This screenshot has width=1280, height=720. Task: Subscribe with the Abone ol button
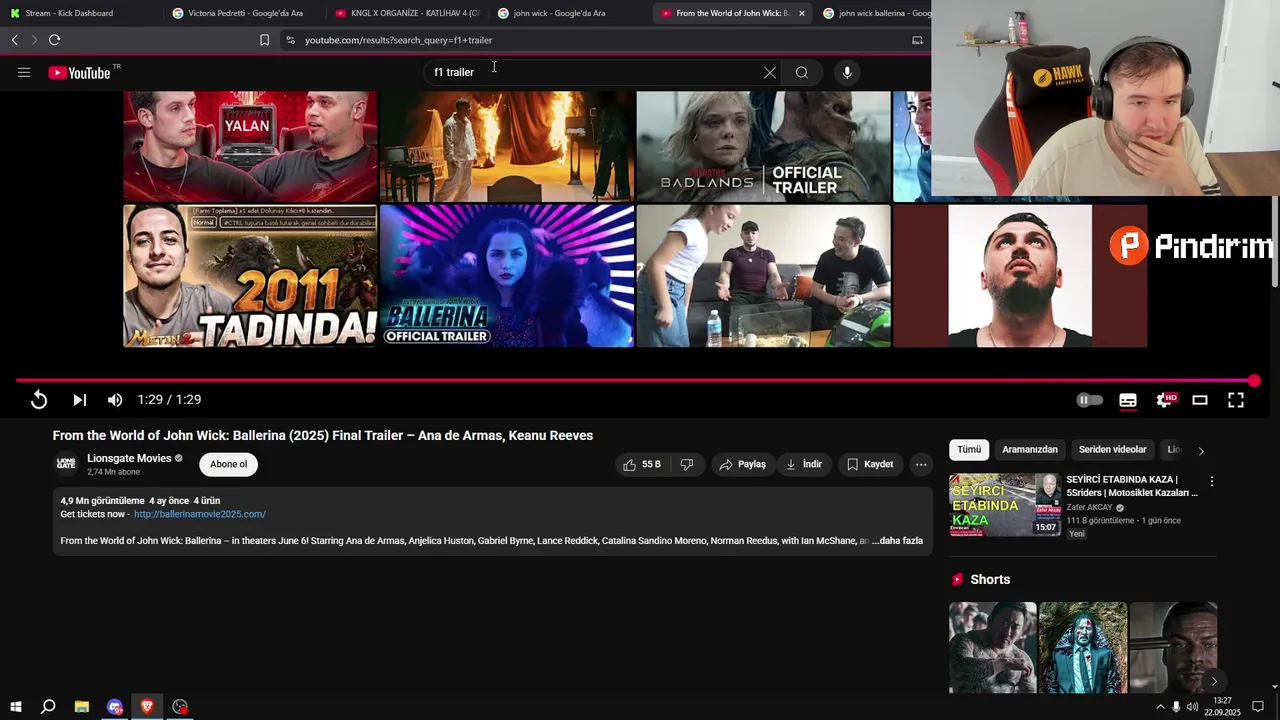tap(228, 464)
